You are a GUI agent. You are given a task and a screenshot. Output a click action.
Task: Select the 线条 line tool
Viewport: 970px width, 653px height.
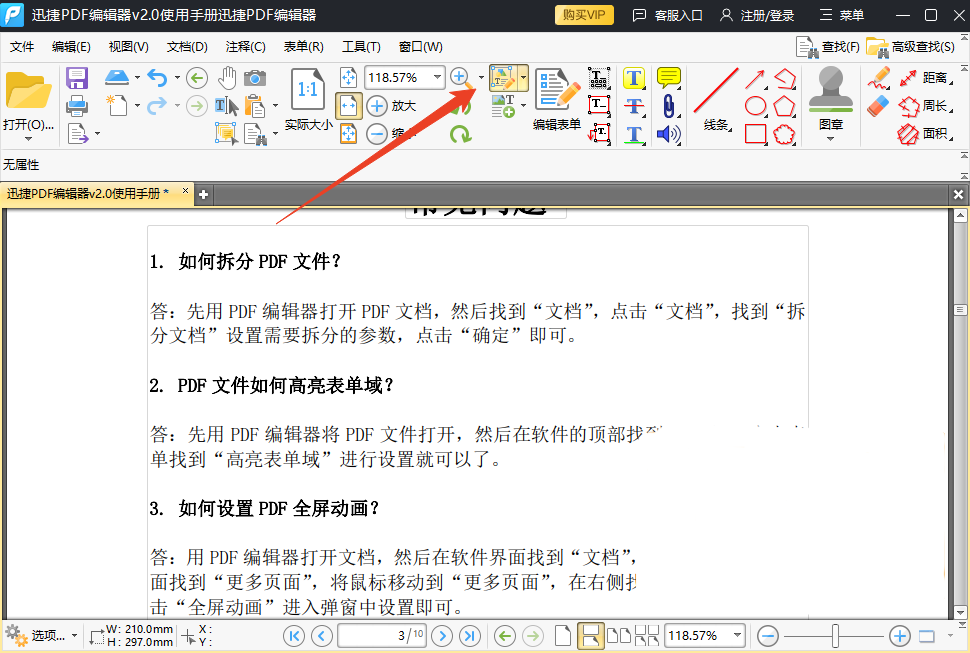coord(716,100)
